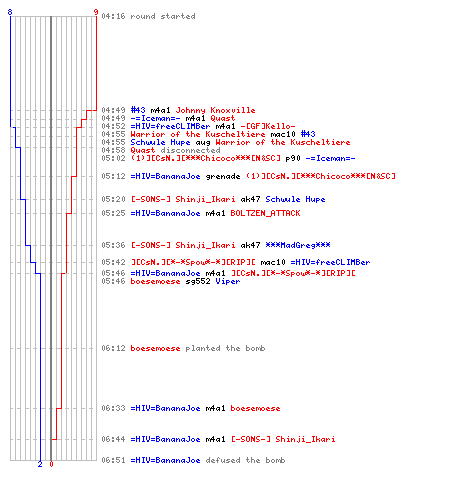The height and width of the screenshot is (500, 450).
Task: Select the BOLTZEN_ATTACK victim name
Action: (x=265, y=213)
